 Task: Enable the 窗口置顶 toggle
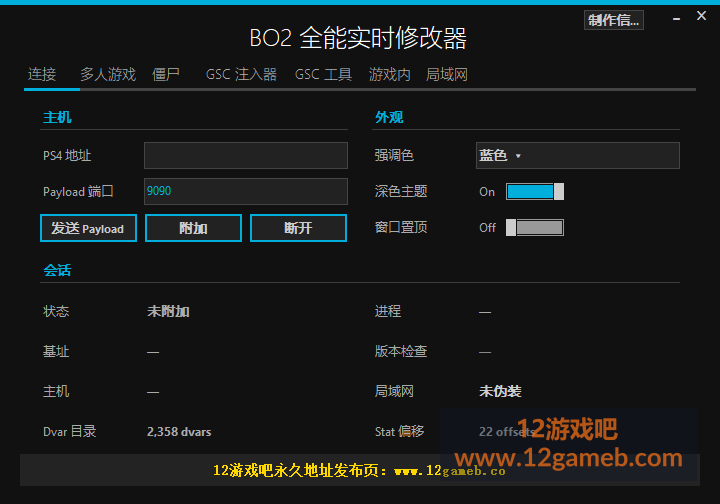pos(535,227)
